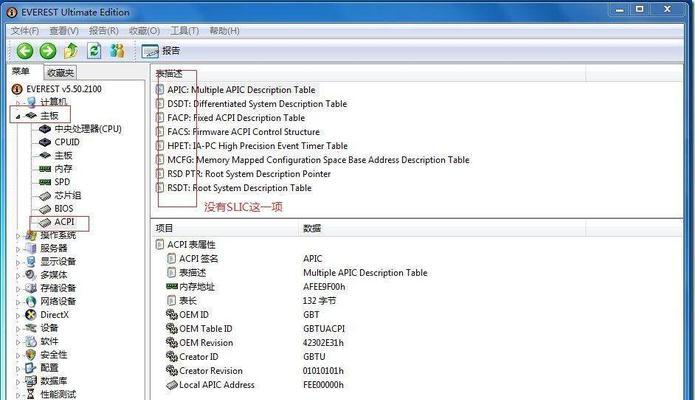Select the 内存 tree item

coord(63,169)
